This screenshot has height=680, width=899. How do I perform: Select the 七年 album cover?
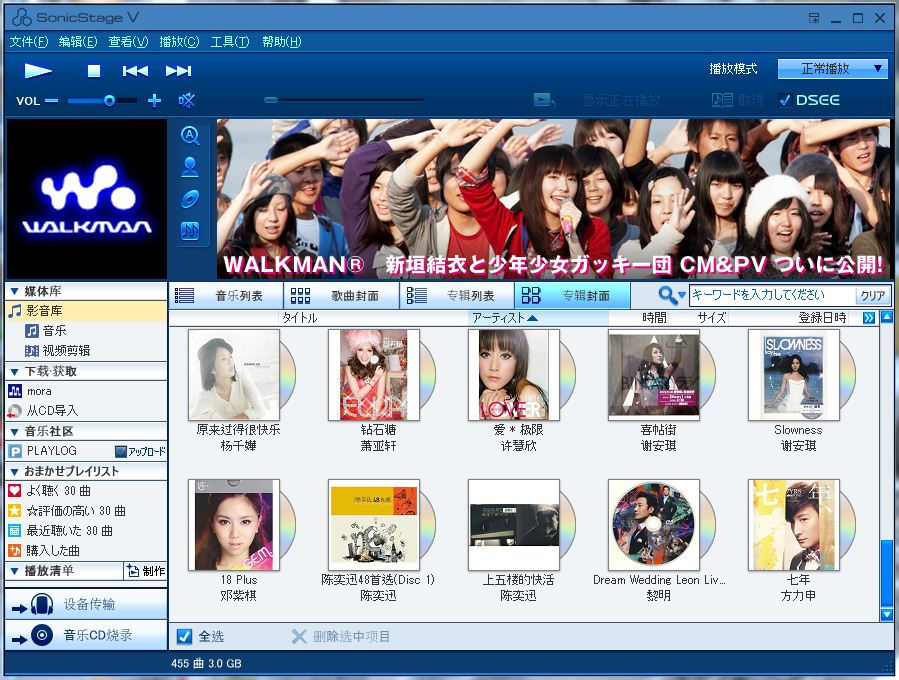[794, 525]
